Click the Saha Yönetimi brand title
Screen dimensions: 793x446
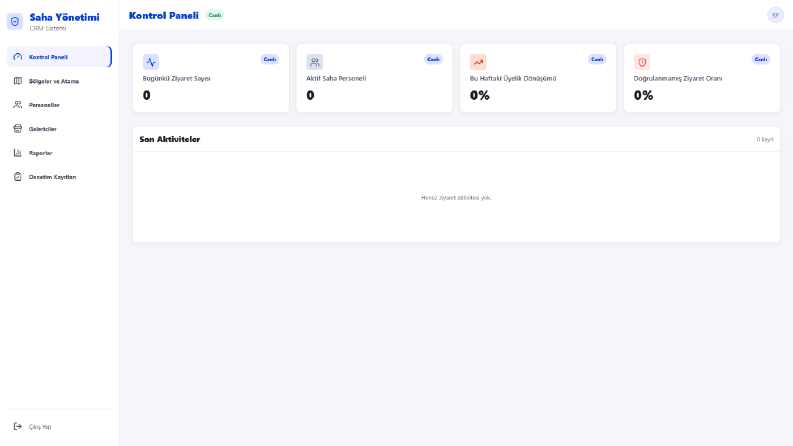pyautogui.click(x=64, y=17)
